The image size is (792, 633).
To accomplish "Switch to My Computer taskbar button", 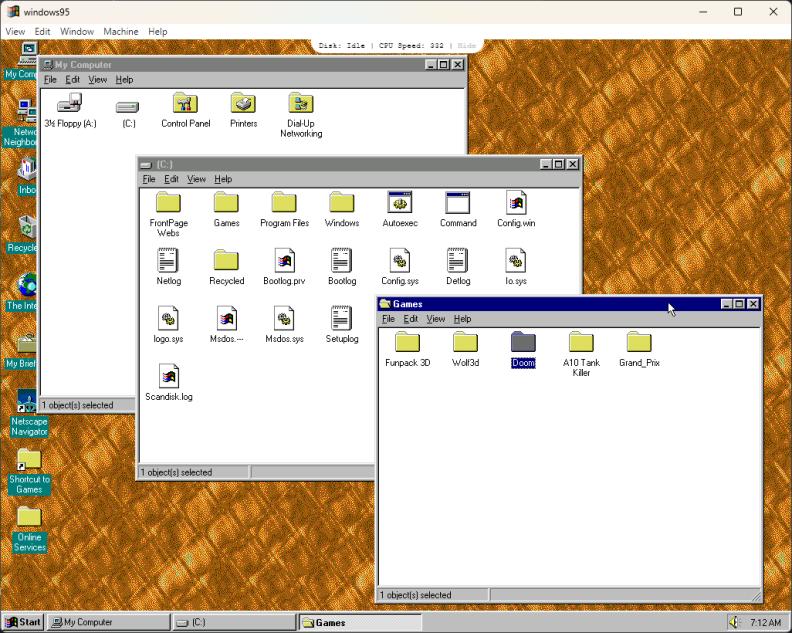I will (x=108, y=622).
